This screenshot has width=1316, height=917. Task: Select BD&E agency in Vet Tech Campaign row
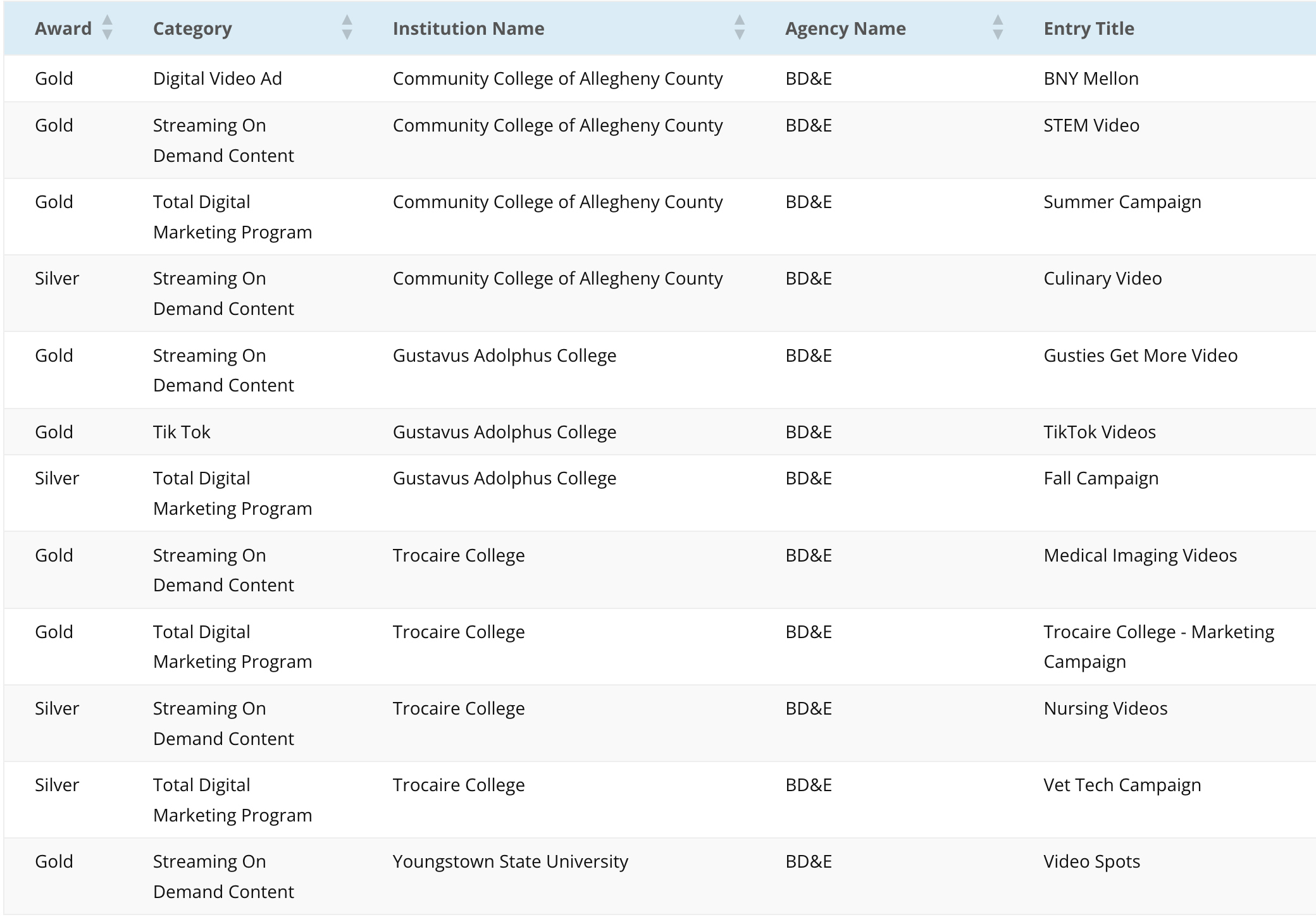(x=809, y=785)
